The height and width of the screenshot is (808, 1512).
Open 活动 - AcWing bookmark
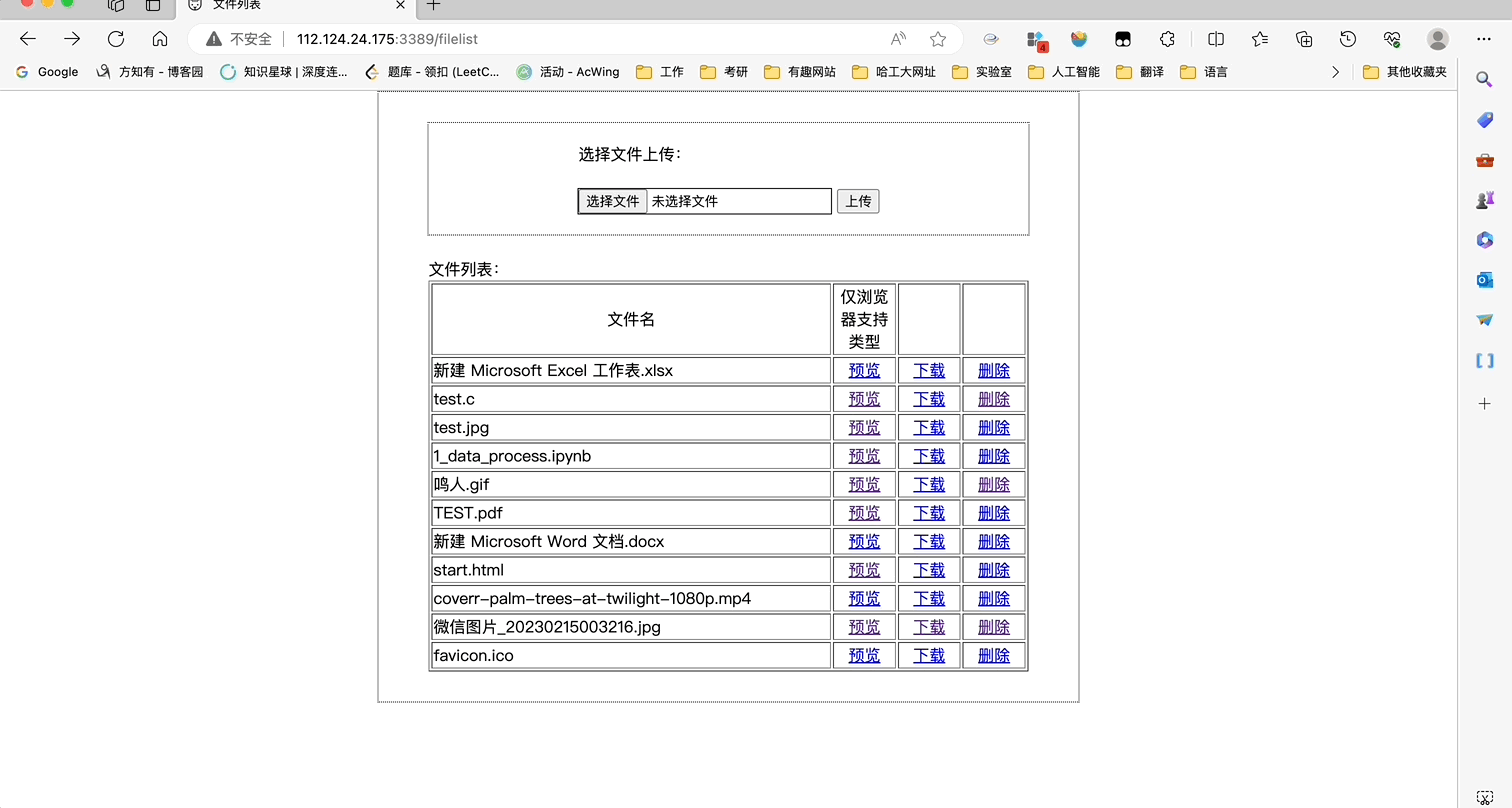coord(568,72)
